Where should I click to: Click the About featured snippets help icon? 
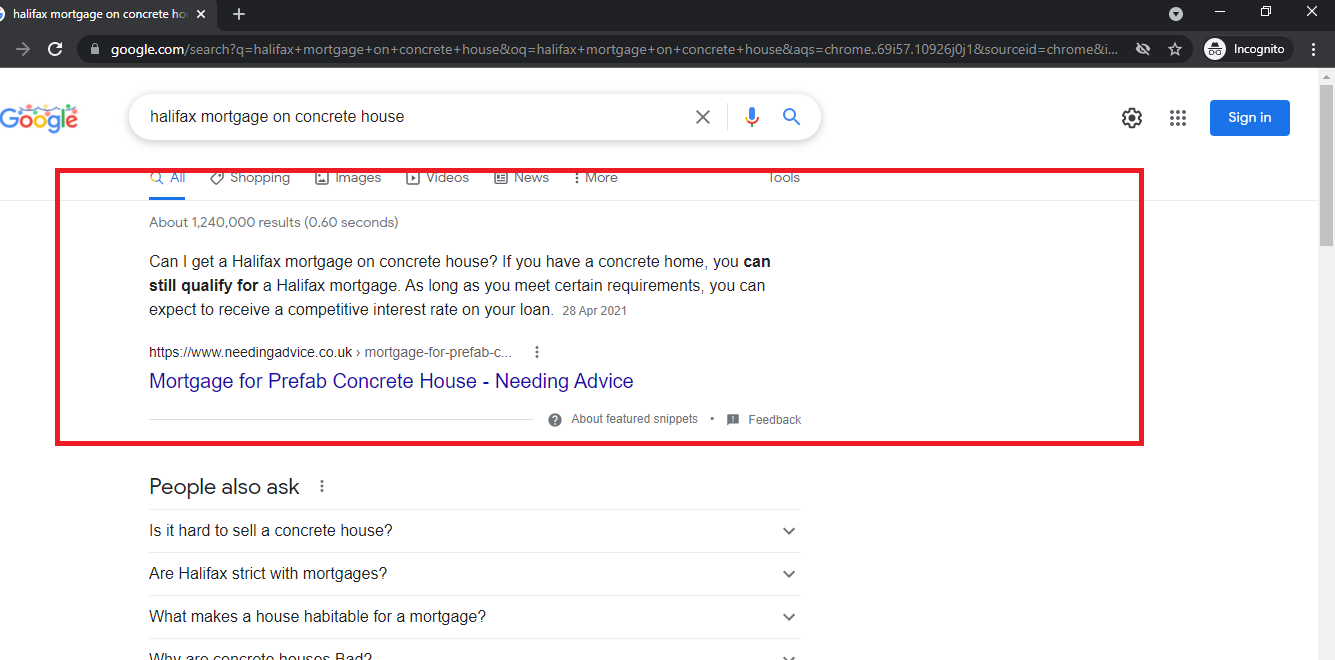coord(555,420)
